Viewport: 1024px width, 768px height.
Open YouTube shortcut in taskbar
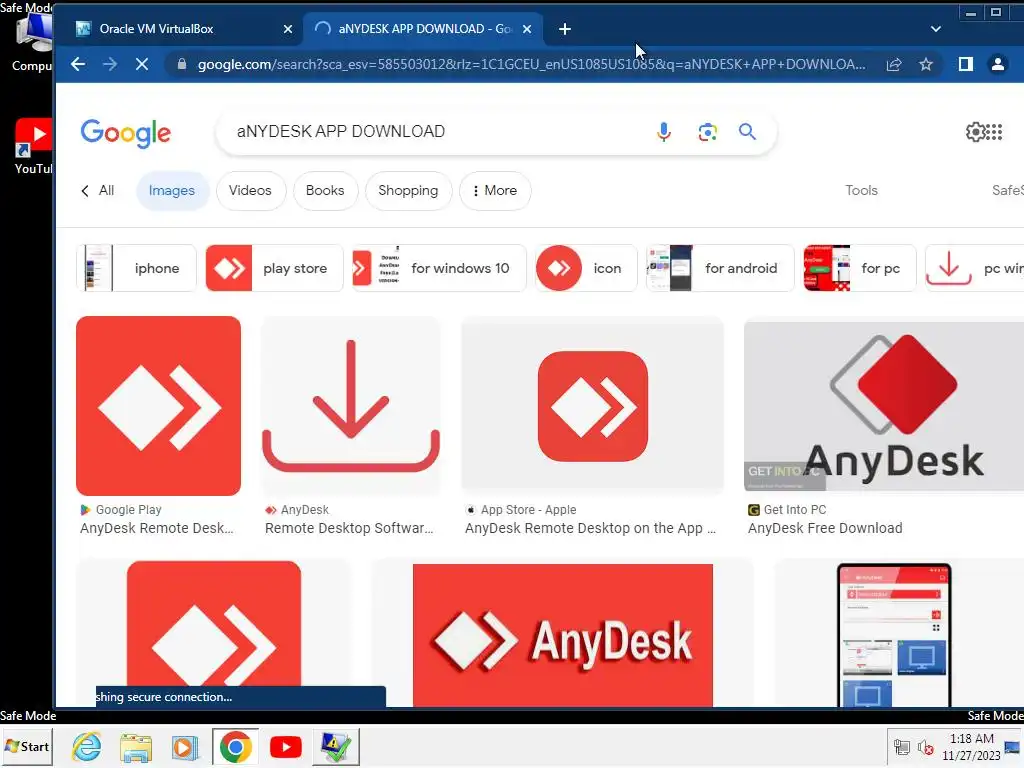coord(285,746)
